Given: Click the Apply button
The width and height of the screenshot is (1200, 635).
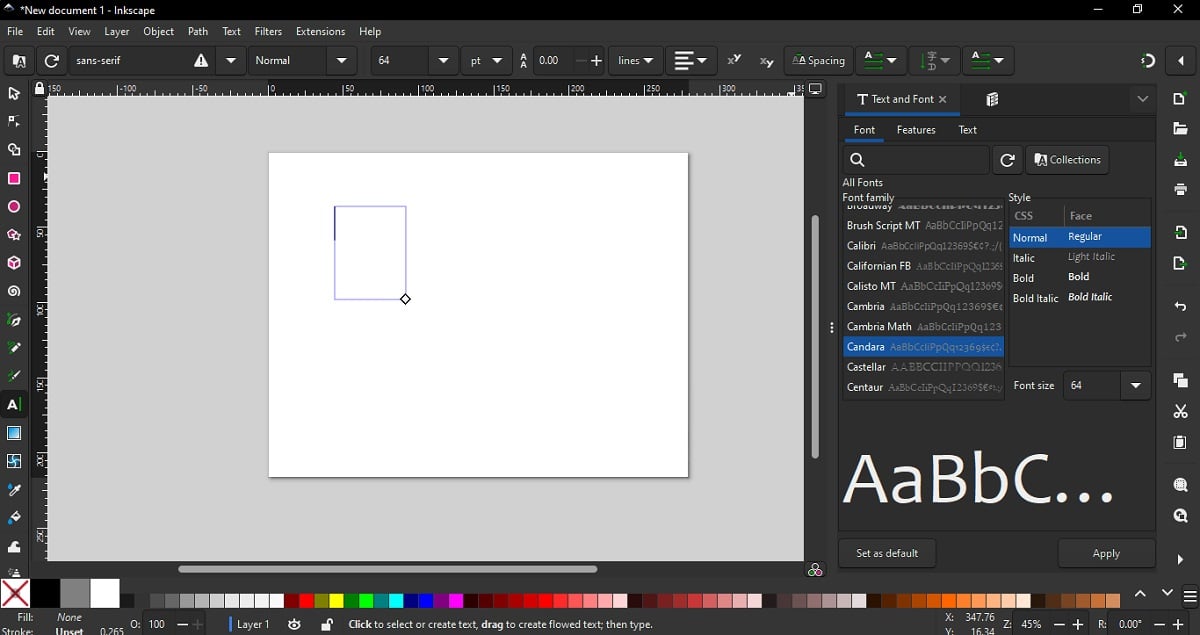Looking at the screenshot, I should coord(1106,554).
